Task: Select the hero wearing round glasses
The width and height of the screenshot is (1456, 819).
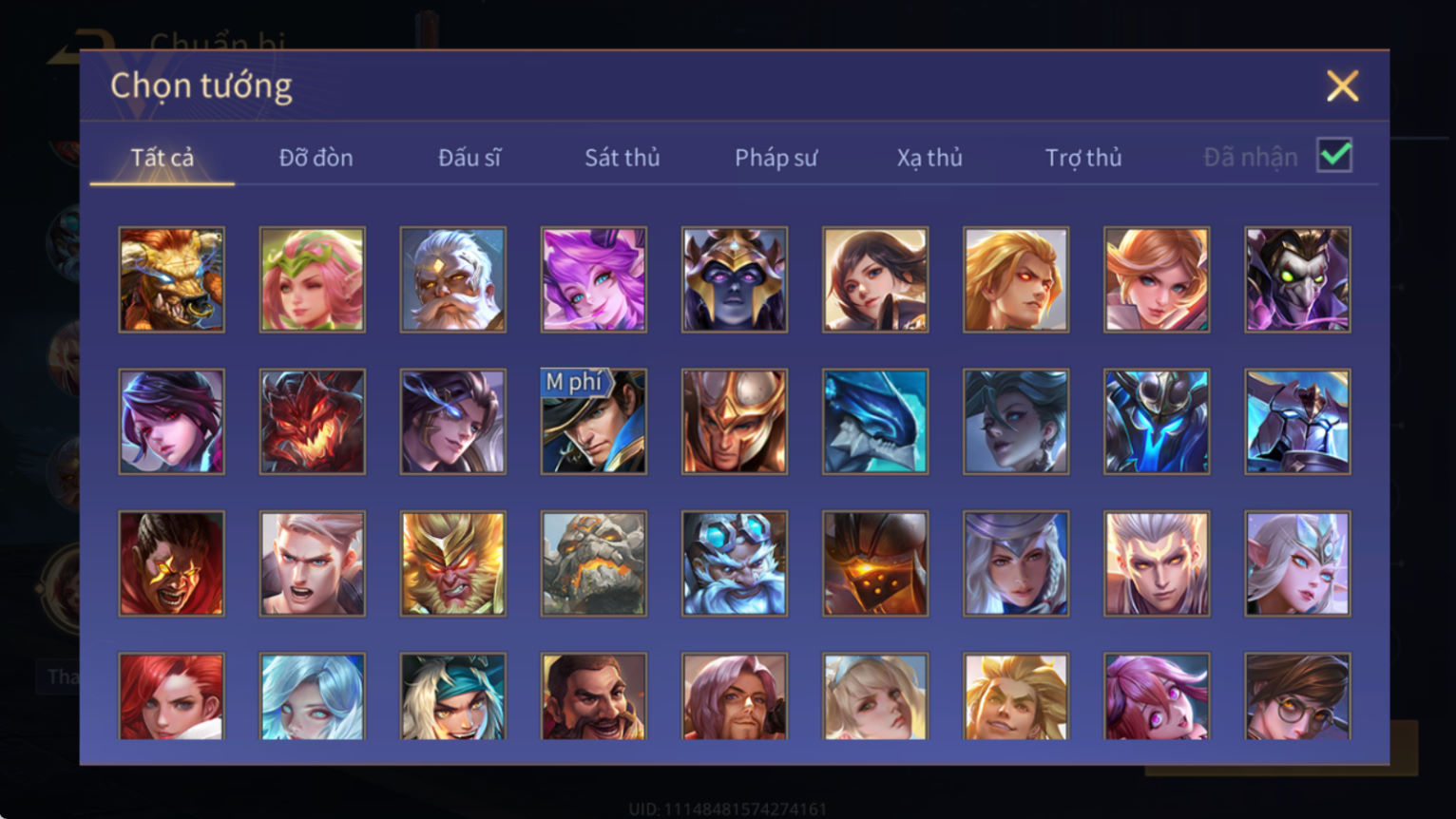Action: [1297, 696]
